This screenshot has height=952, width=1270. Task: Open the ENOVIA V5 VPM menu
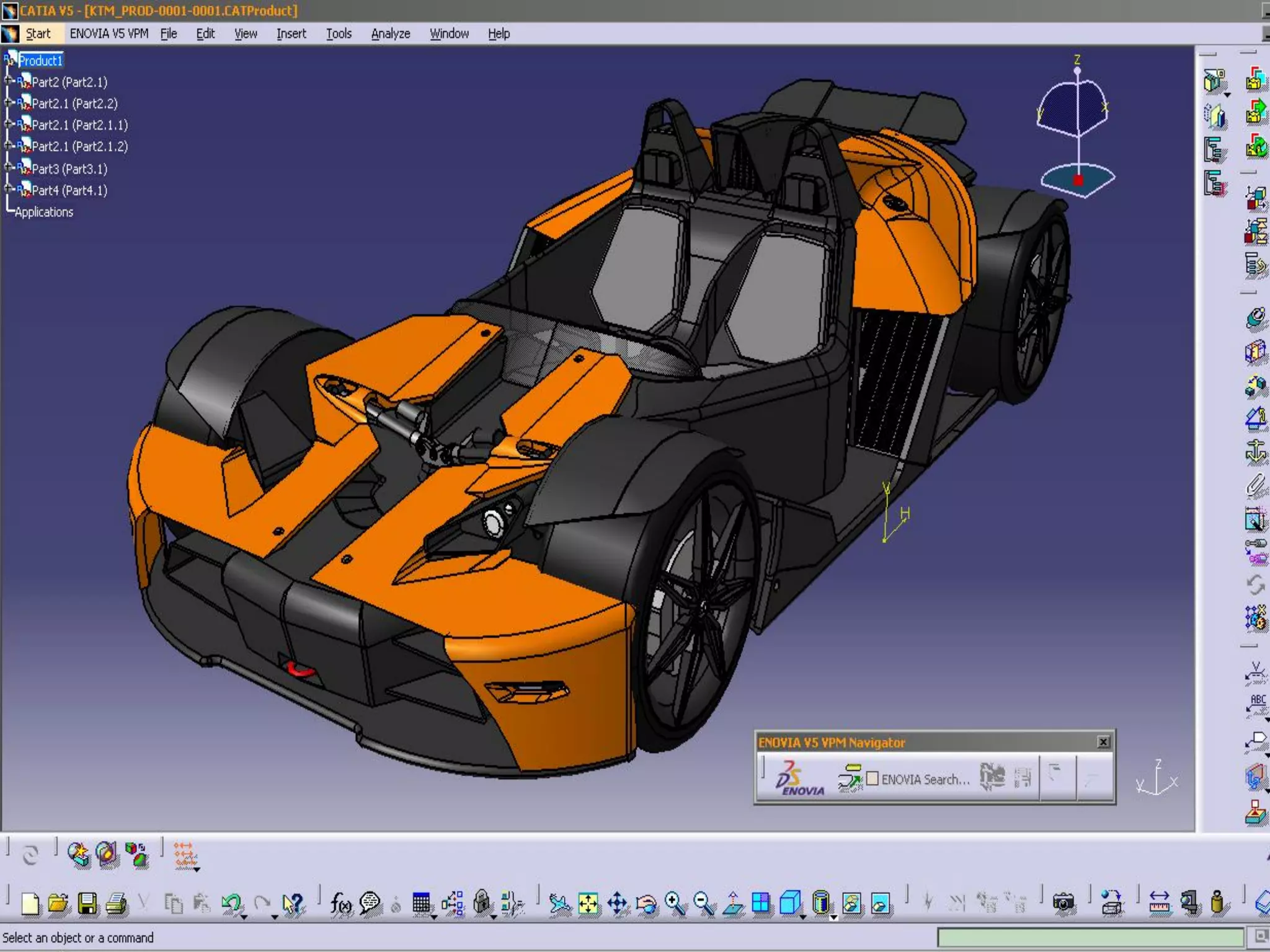pos(109,33)
